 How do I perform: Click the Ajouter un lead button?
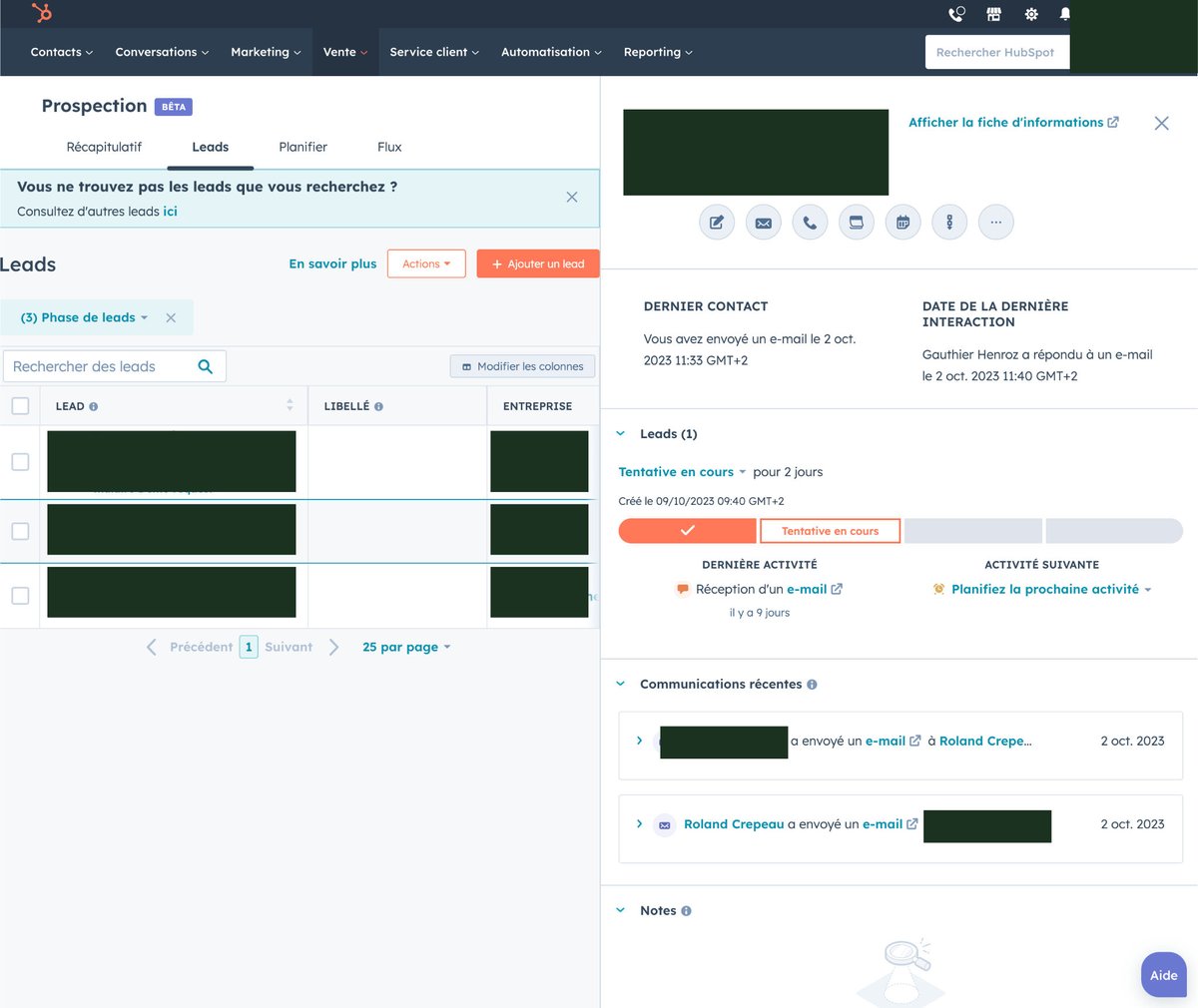(538, 263)
